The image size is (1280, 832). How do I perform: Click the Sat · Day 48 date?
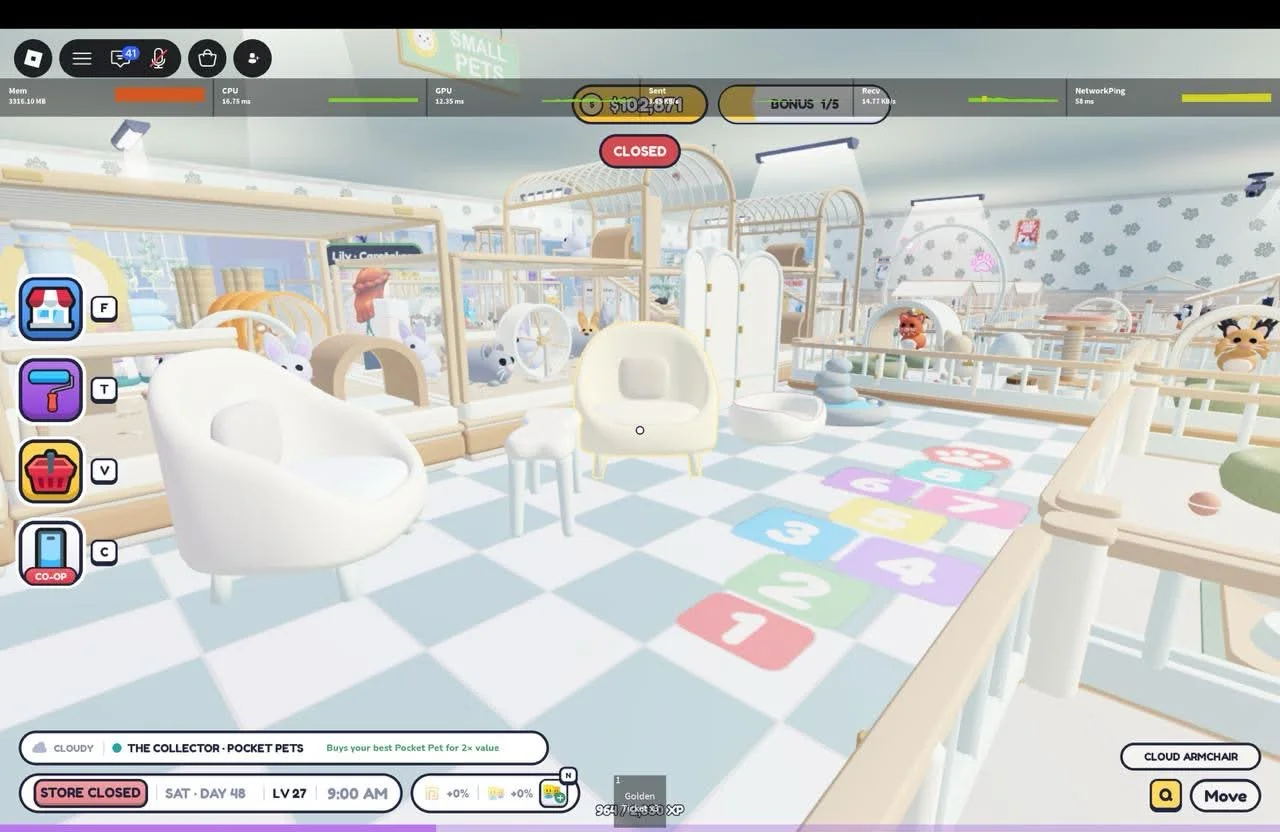[205, 793]
